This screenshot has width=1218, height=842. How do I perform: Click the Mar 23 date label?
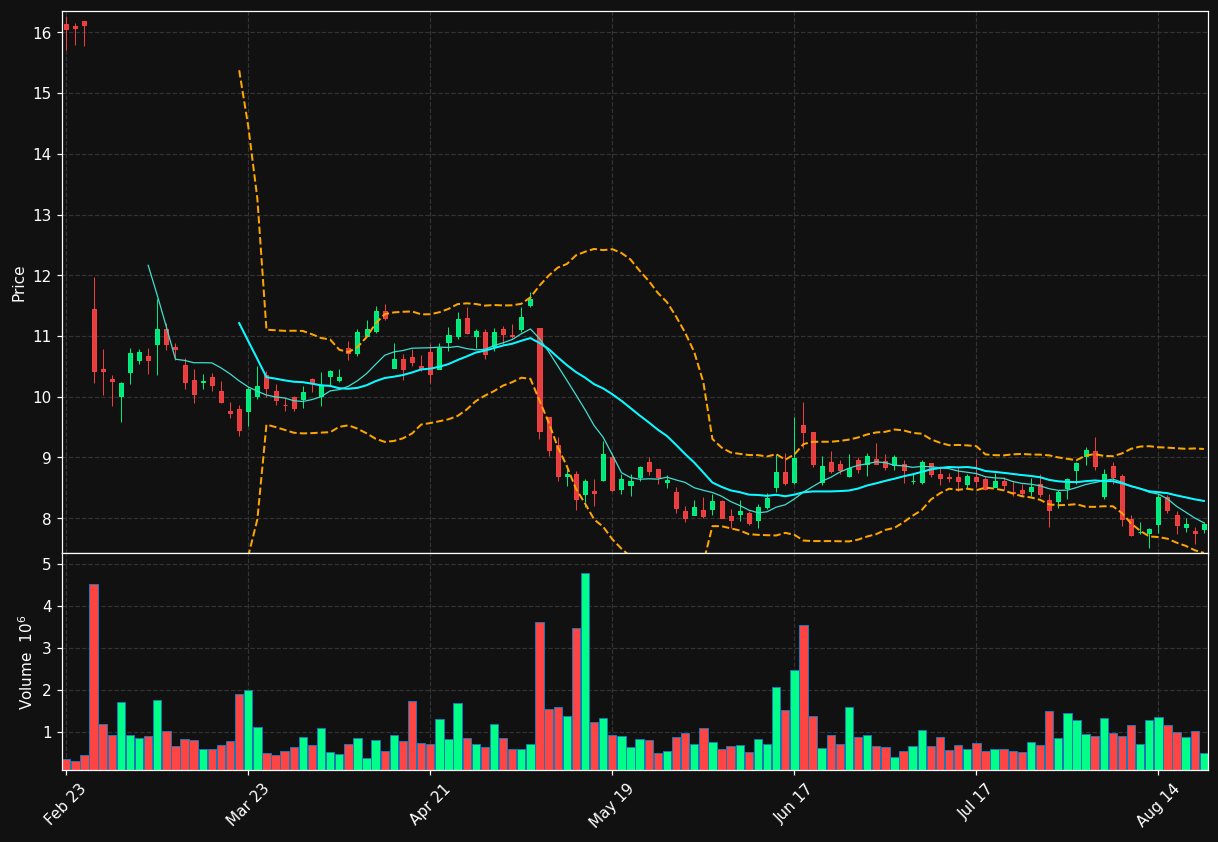tap(246, 805)
